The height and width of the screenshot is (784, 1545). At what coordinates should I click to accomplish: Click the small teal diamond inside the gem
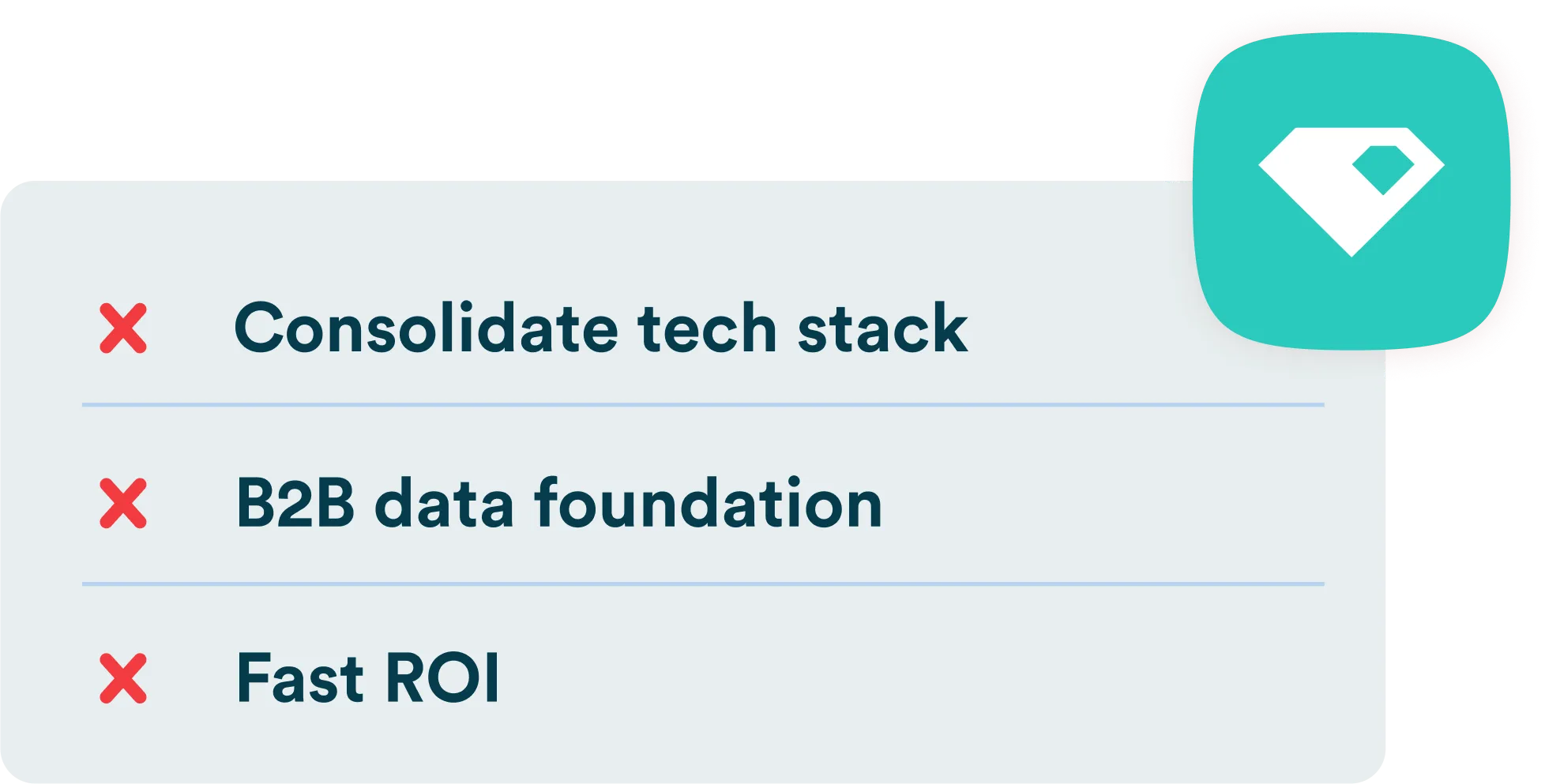point(1381,168)
